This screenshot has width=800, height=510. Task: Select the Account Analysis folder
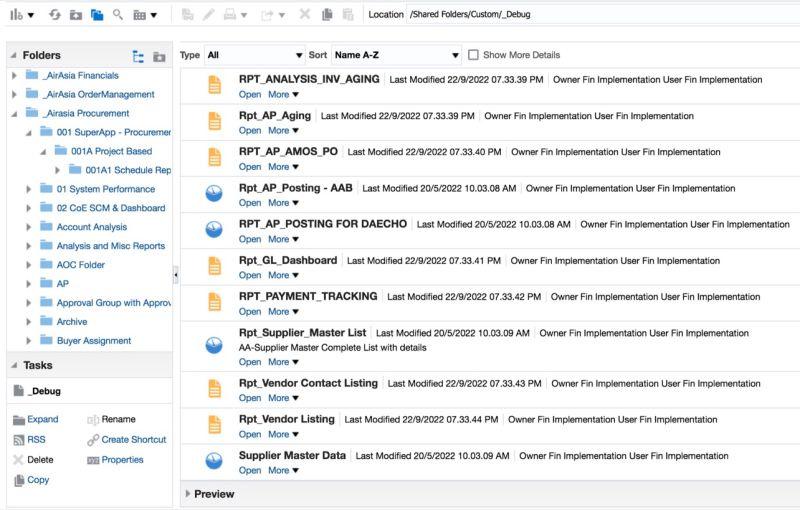coord(92,226)
